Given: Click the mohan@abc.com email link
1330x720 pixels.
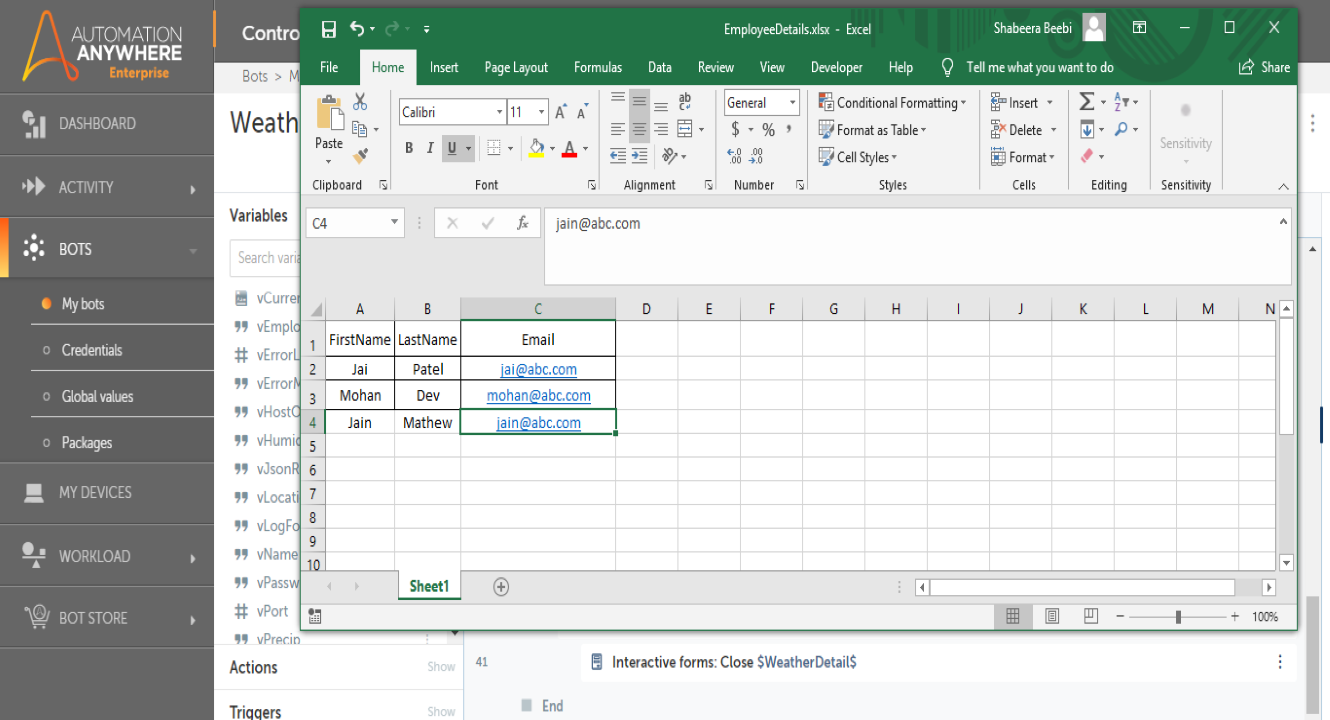Looking at the screenshot, I should click(x=538, y=395).
